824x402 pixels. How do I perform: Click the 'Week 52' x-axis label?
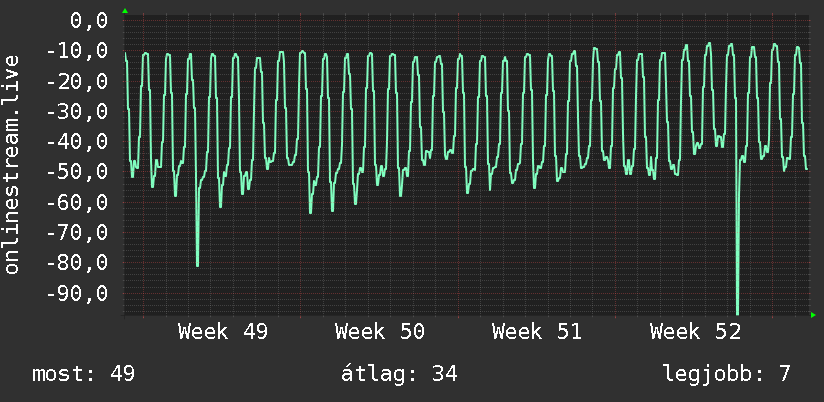point(695,332)
